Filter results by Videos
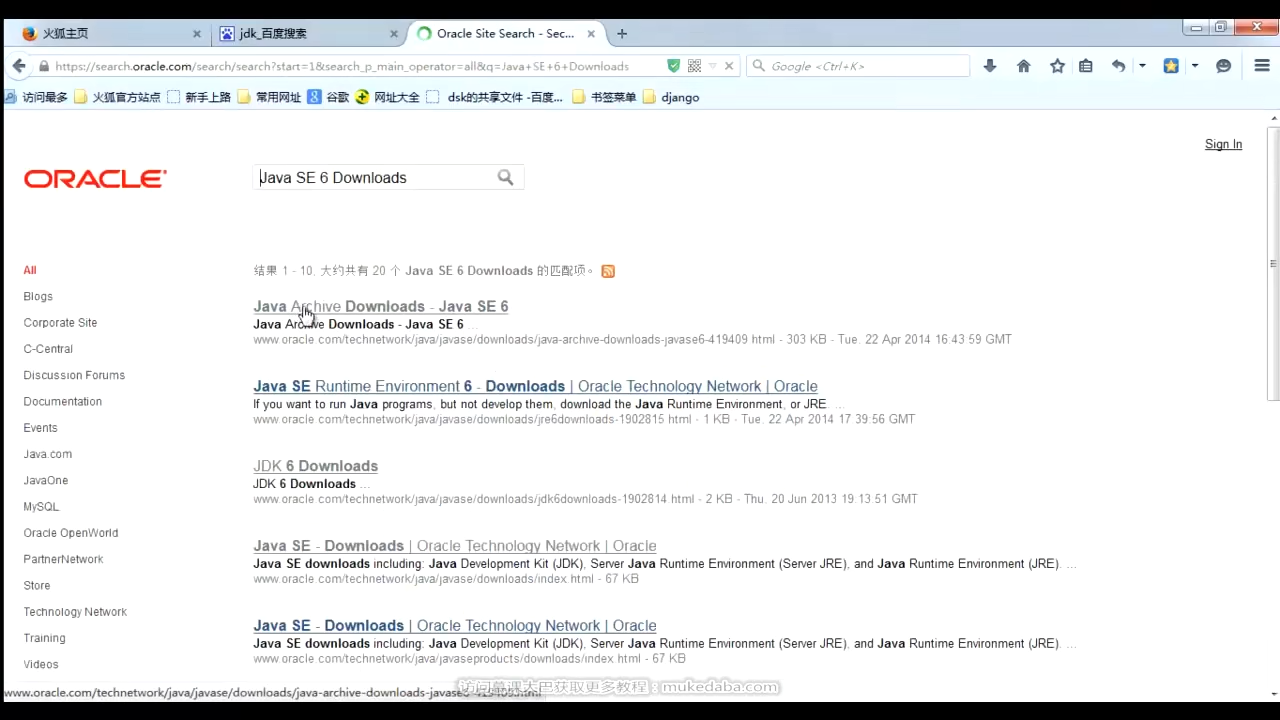The height and width of the screenshot is (720, 1280). tap(41, 664)
